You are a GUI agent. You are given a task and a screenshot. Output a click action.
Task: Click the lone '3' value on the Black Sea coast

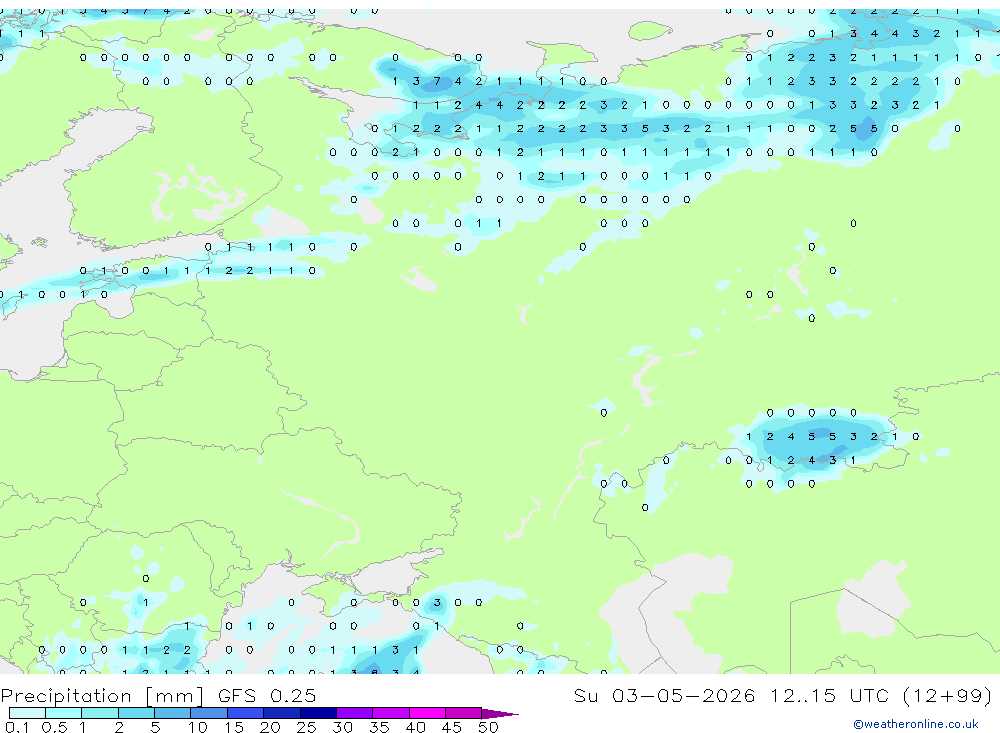(437, 602)
